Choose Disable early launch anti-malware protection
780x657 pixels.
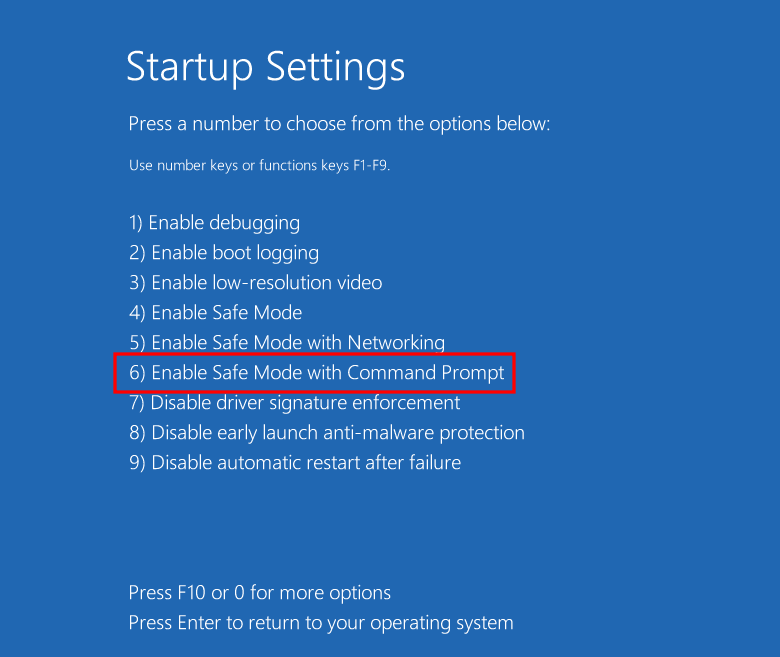point(326,433)
